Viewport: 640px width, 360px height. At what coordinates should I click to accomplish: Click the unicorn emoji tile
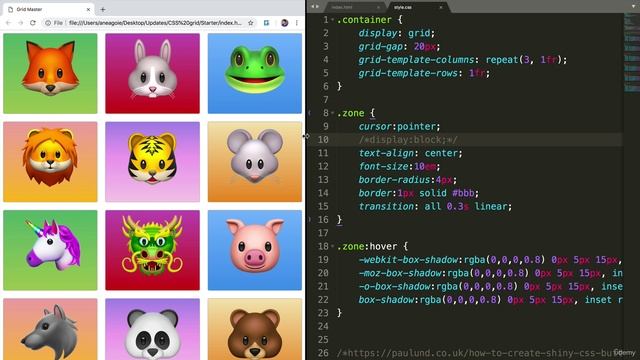point(50,250)
